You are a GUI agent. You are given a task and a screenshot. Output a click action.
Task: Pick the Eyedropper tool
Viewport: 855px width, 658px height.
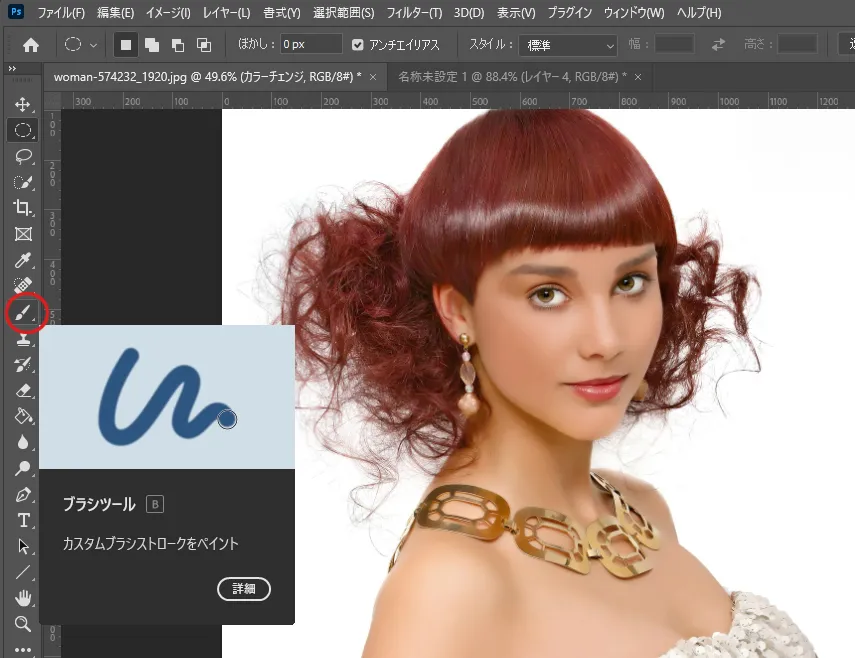(22, 260)
